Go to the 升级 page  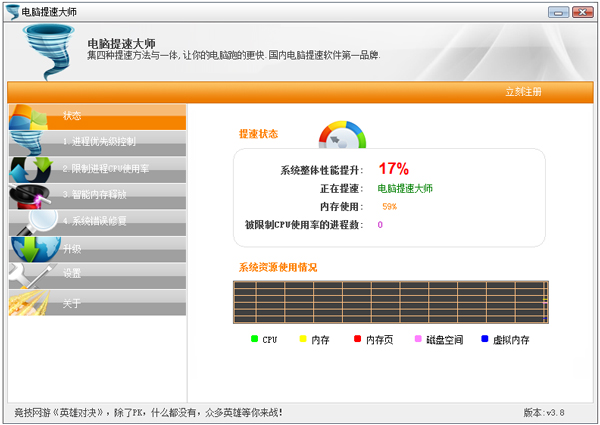(x=98, y=249)
